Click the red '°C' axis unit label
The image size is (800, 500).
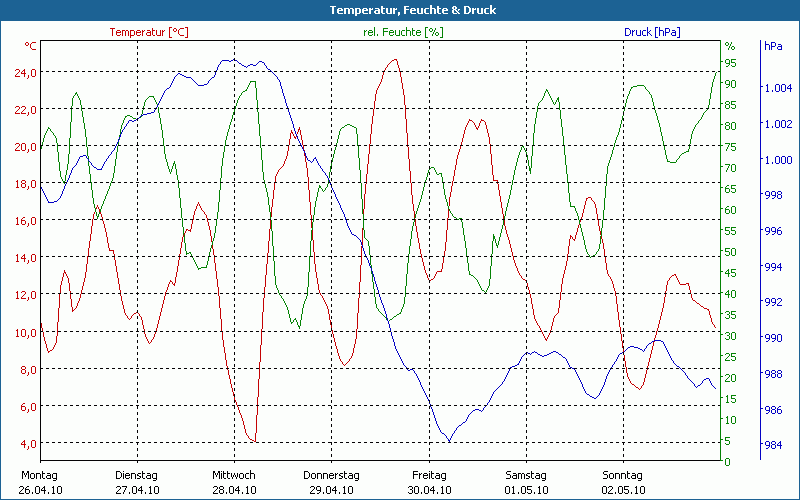[x=31, y=46]
